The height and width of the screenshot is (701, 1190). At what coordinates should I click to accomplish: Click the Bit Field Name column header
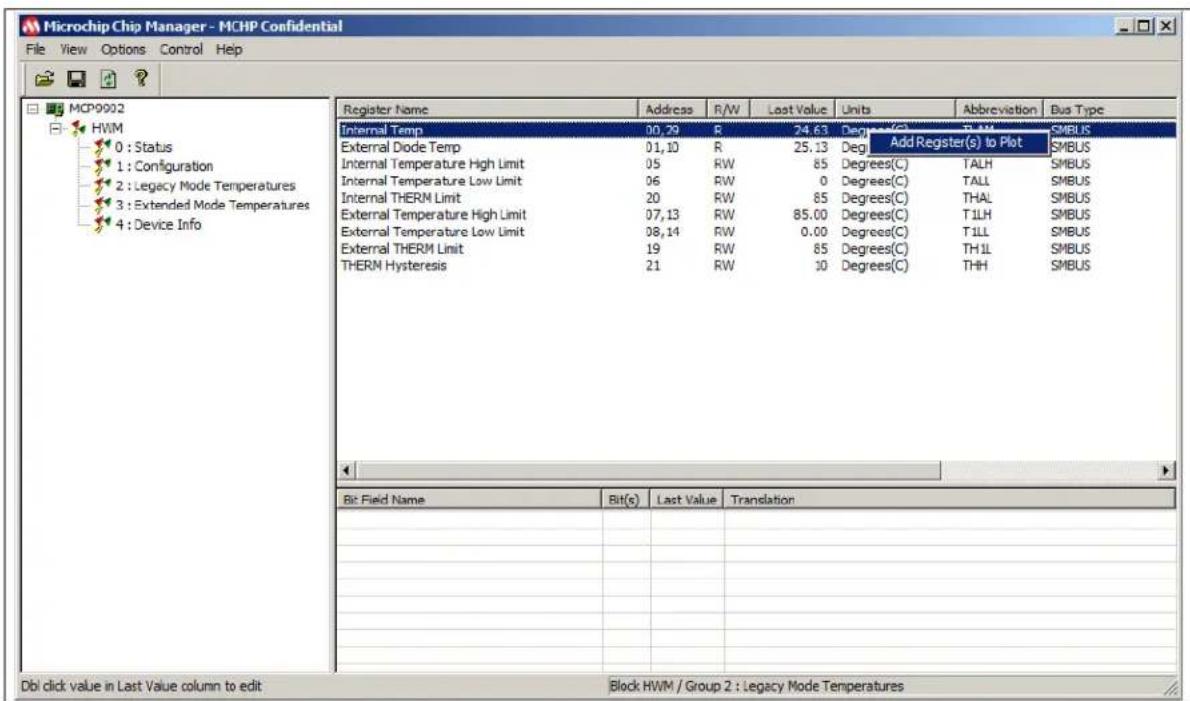[470, 500]
